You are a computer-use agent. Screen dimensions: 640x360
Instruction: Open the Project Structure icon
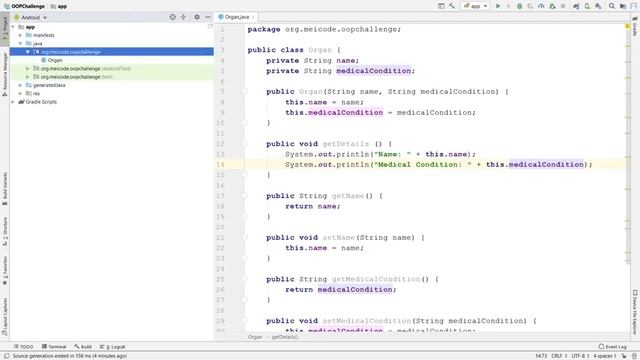click(x=622, y=6)
